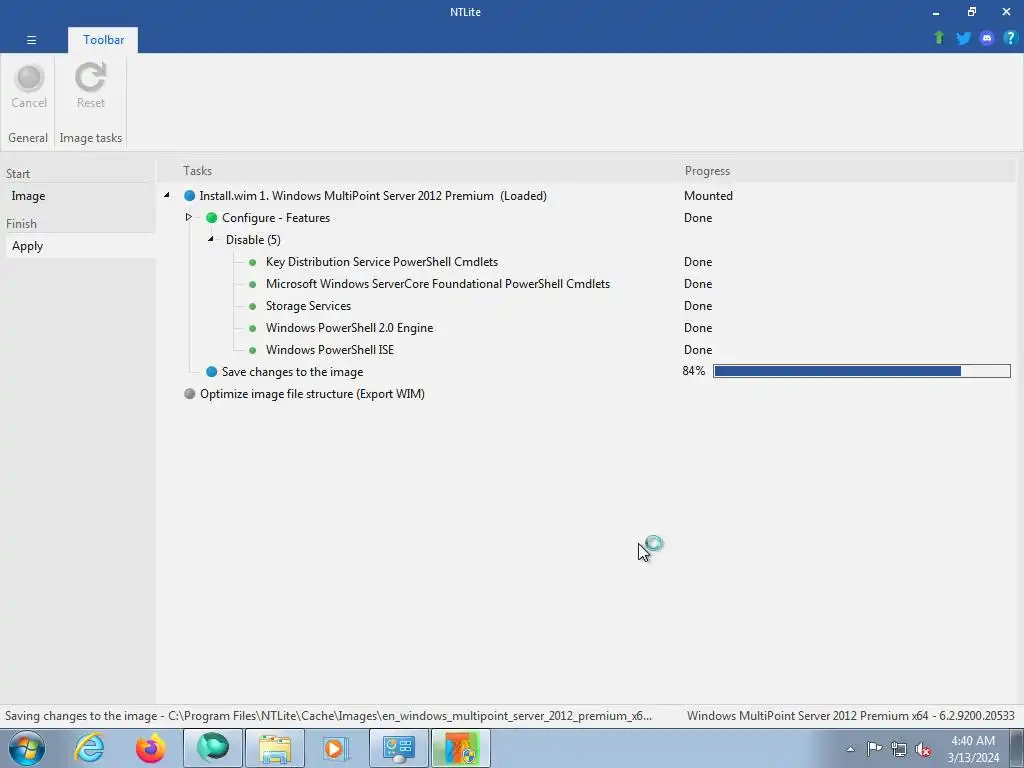This screenshot has height=768, width=1024.
Task: Click the Image tasks group label
Action: pyautogui.click(x=91, y=138)
